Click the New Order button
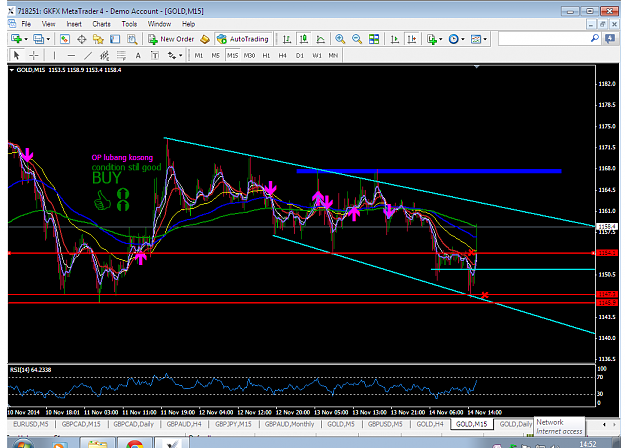625x448 pixels. point(171,39)
